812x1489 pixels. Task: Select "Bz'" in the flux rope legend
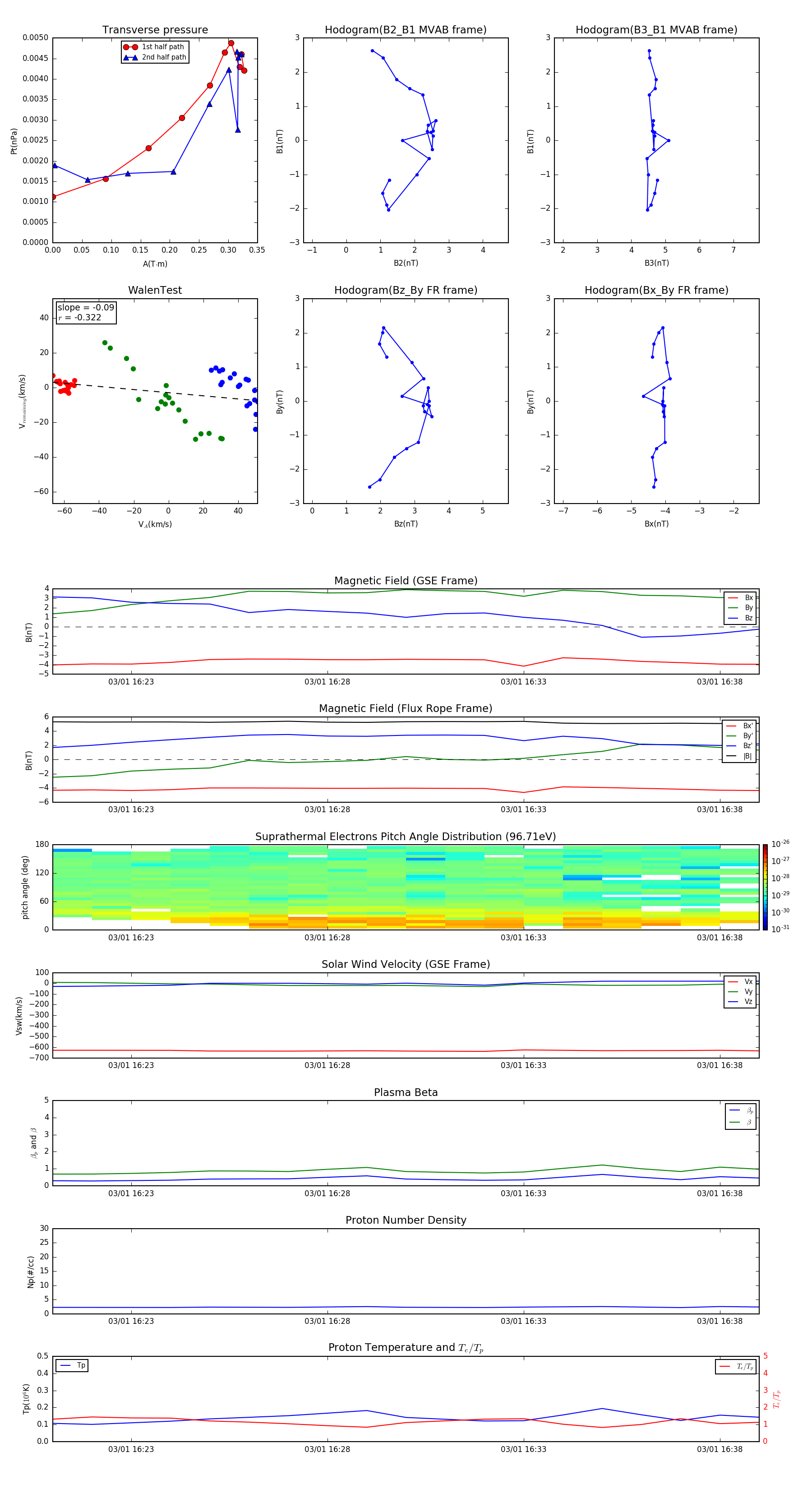click(740, 746)
